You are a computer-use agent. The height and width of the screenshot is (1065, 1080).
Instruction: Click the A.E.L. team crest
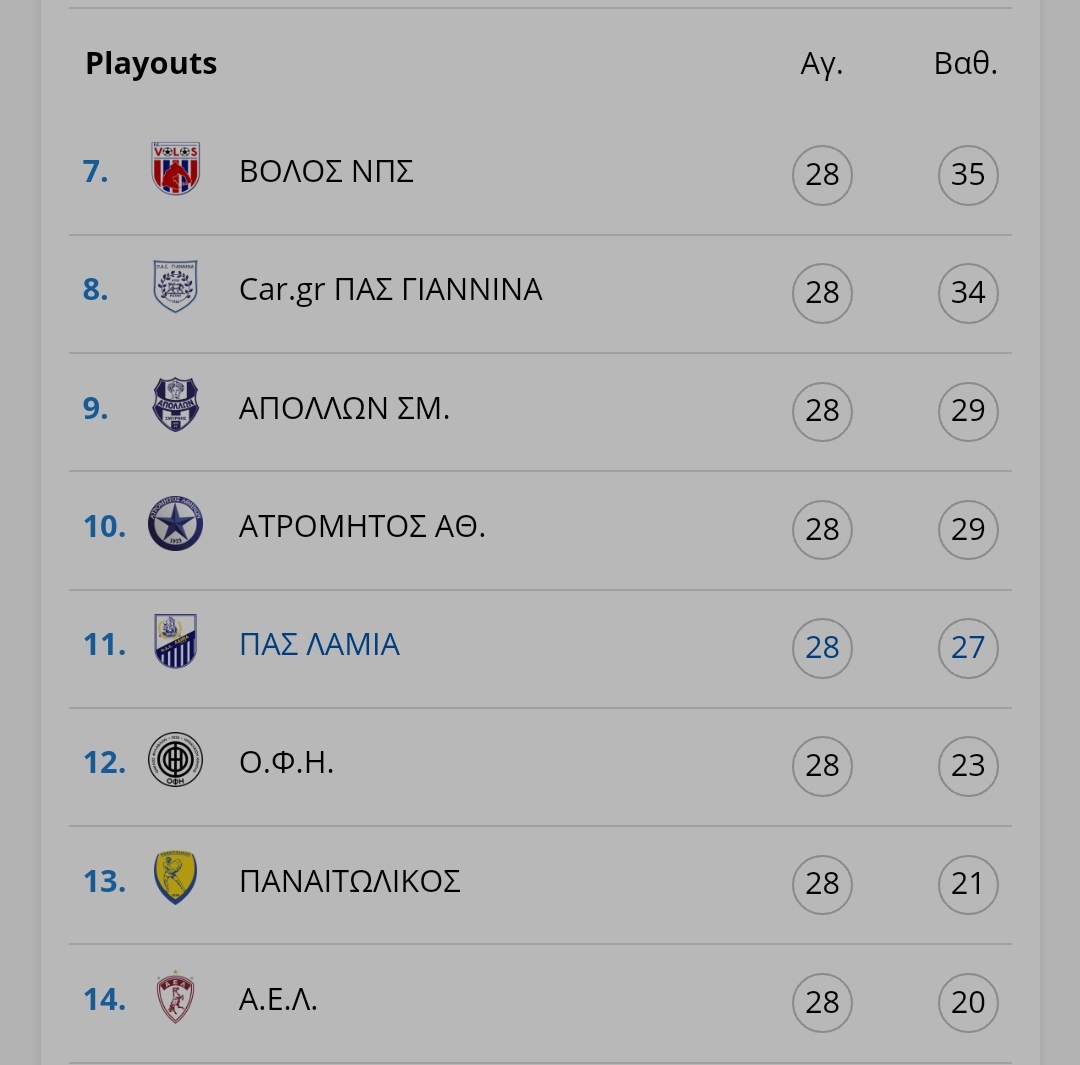[x=176, y=997]
